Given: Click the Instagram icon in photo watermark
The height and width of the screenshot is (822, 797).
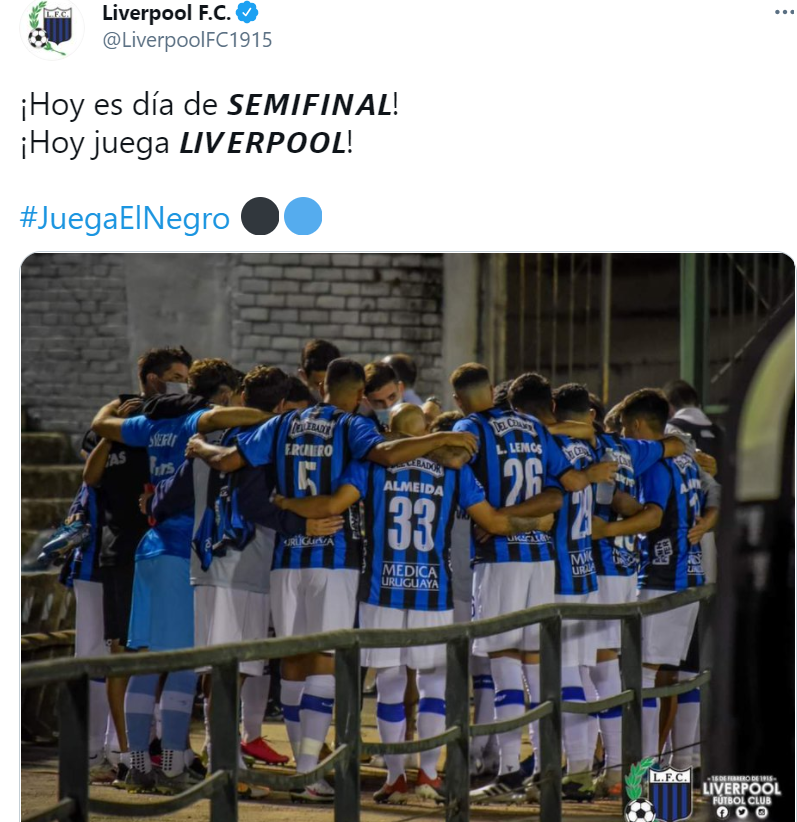Looking at the screenshot, I should (x=761, y=813).
